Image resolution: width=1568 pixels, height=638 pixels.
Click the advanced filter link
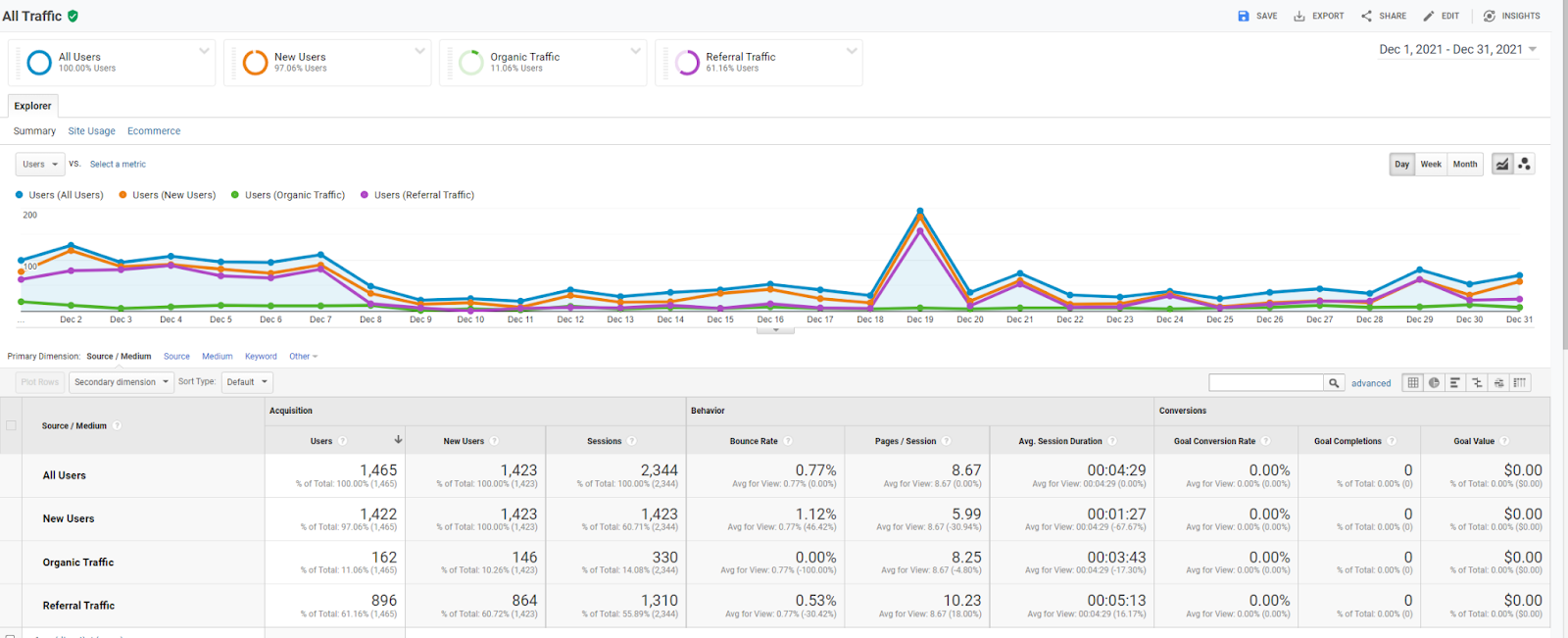(x=1371, y=383)
